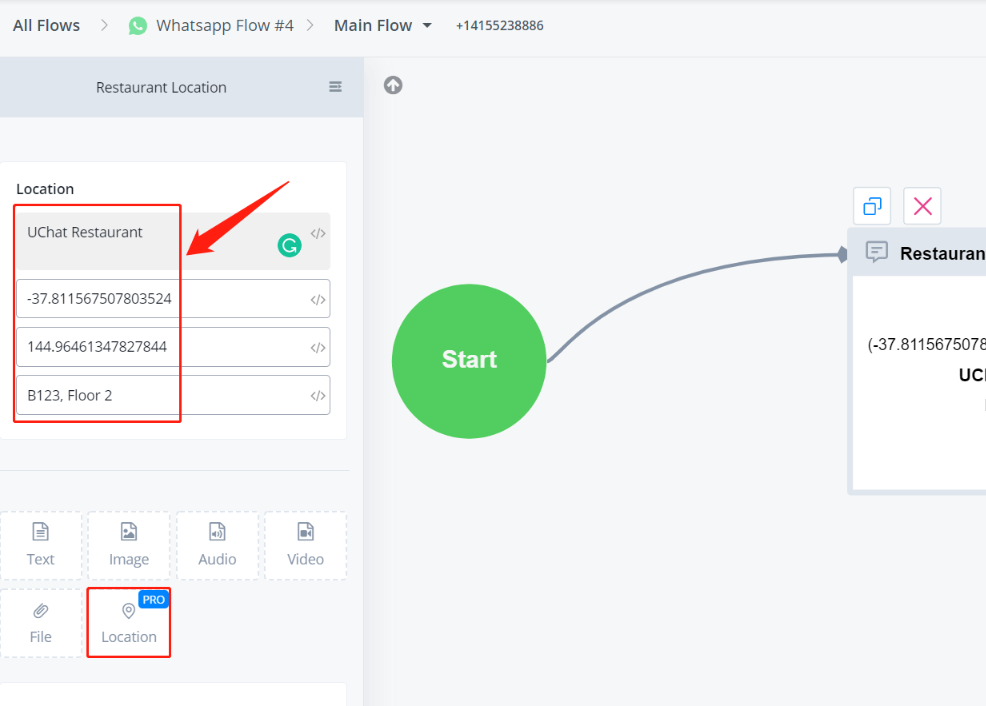Add a Location PRO block
The image size is (986, 706).
pos(129,622)
